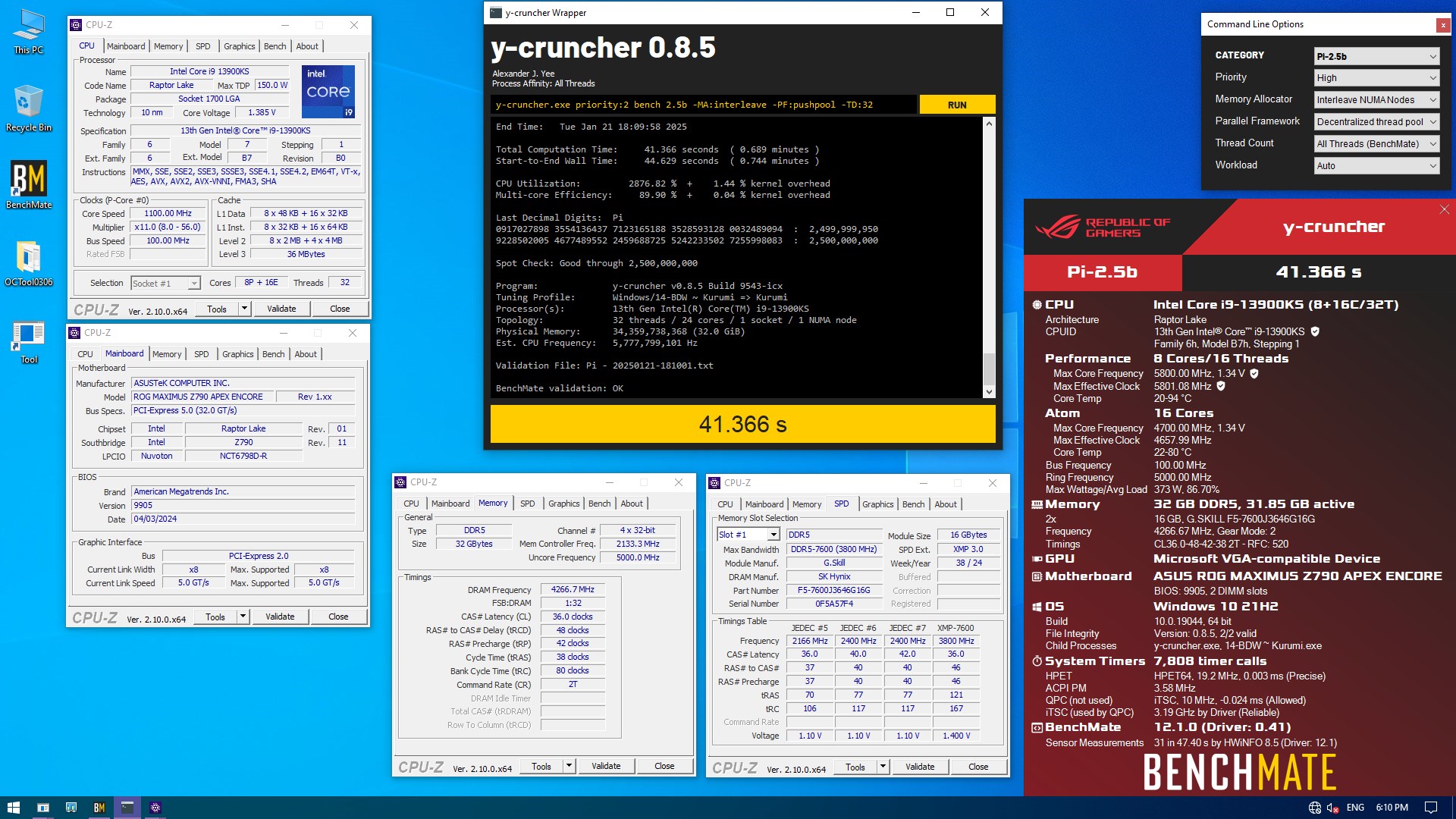Click the y-cruncher console scrollbar thumb
The image size is (1456, 819).
(989, 369)
